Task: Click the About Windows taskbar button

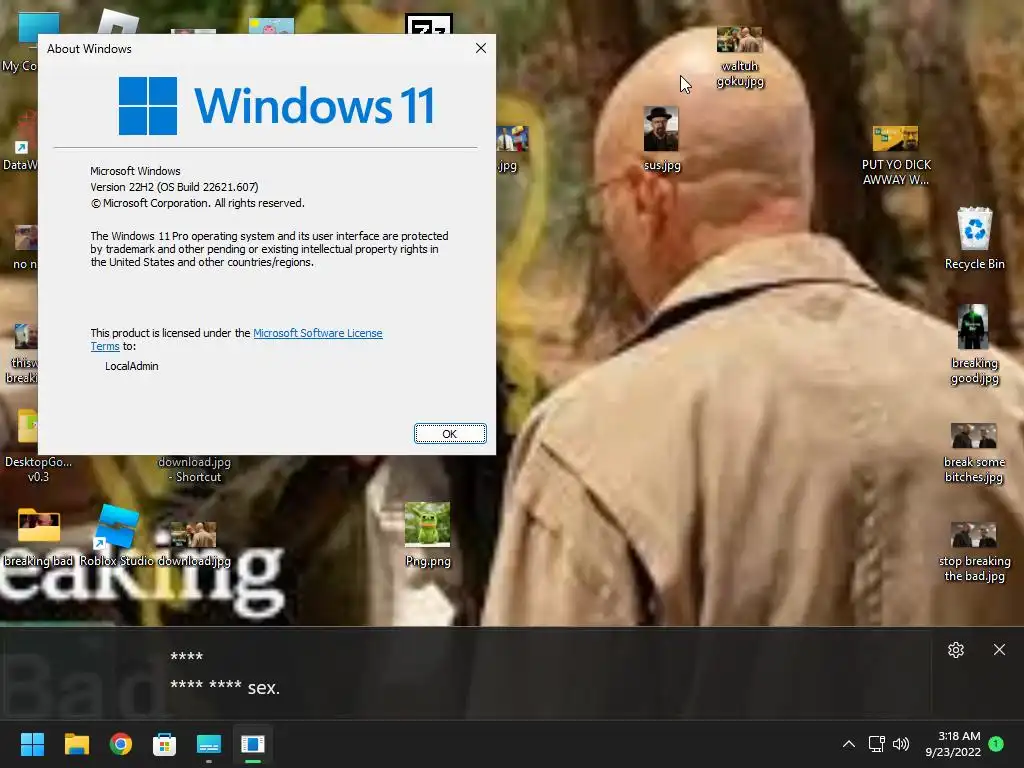Action: coord(253,744)
